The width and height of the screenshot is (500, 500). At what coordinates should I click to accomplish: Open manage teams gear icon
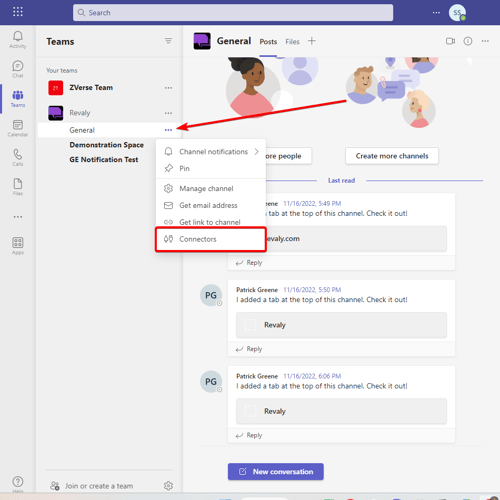(x=168, y=486)
